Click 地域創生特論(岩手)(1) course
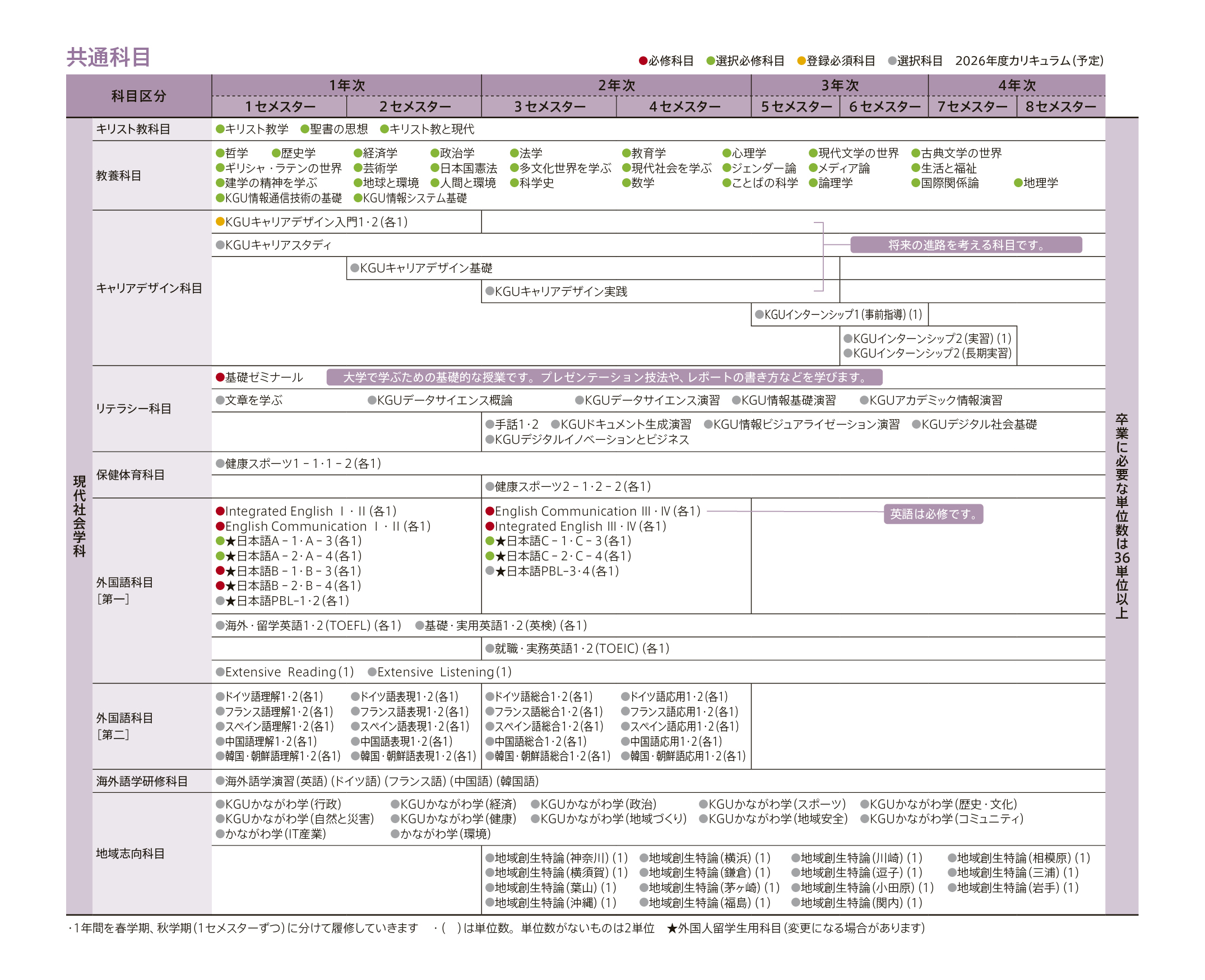1205x980 pixels. coord(1013,888)
